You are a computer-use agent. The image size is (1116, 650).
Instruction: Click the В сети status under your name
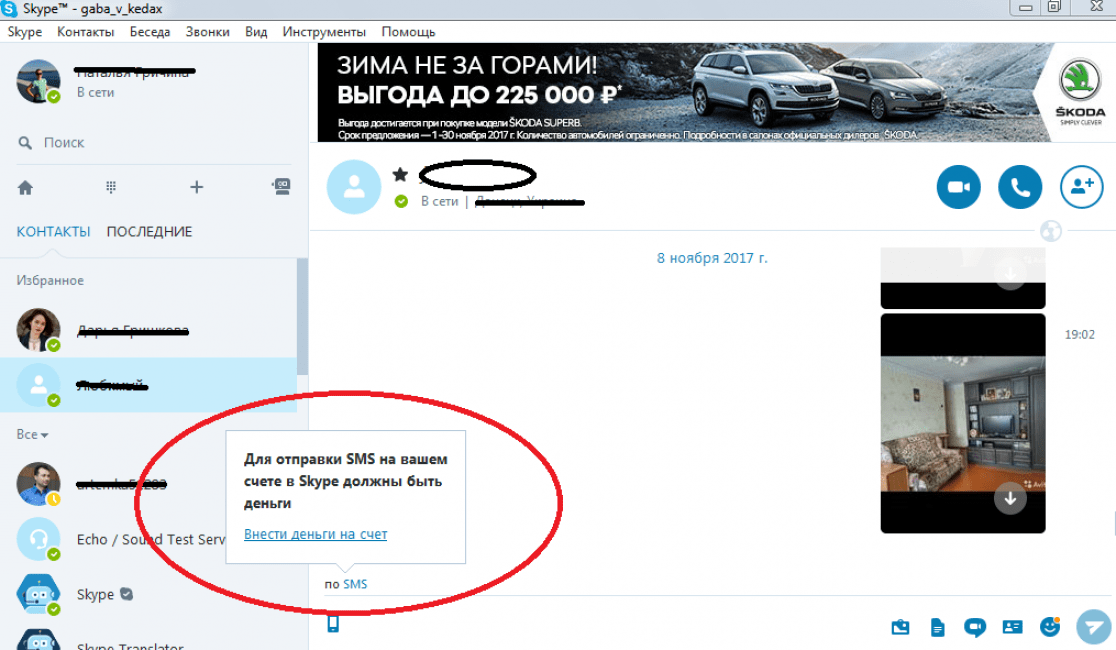point(95,93)
